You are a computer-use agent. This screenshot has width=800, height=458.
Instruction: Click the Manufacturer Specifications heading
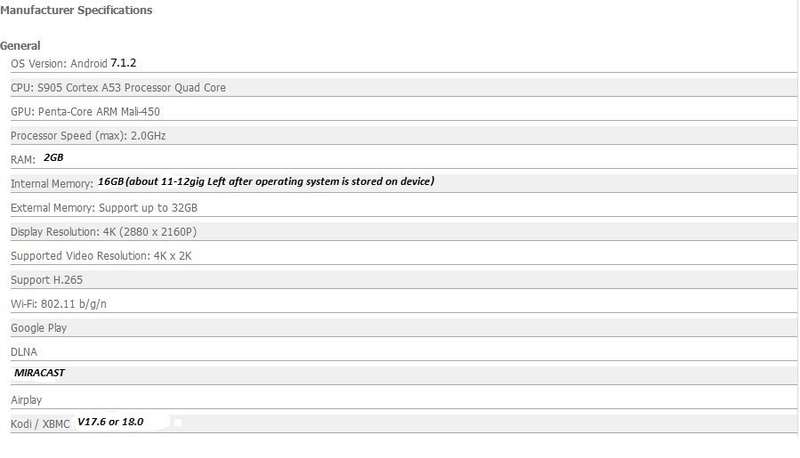(x=76, y=10)
